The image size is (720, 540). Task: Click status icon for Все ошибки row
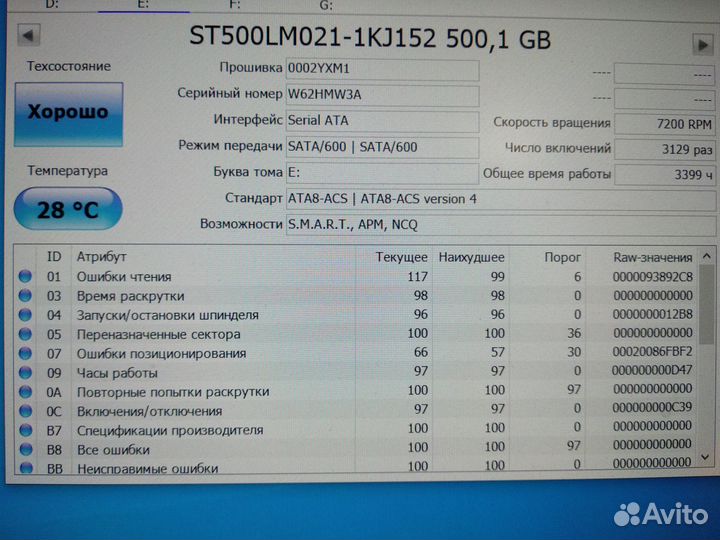click(26, 450)
